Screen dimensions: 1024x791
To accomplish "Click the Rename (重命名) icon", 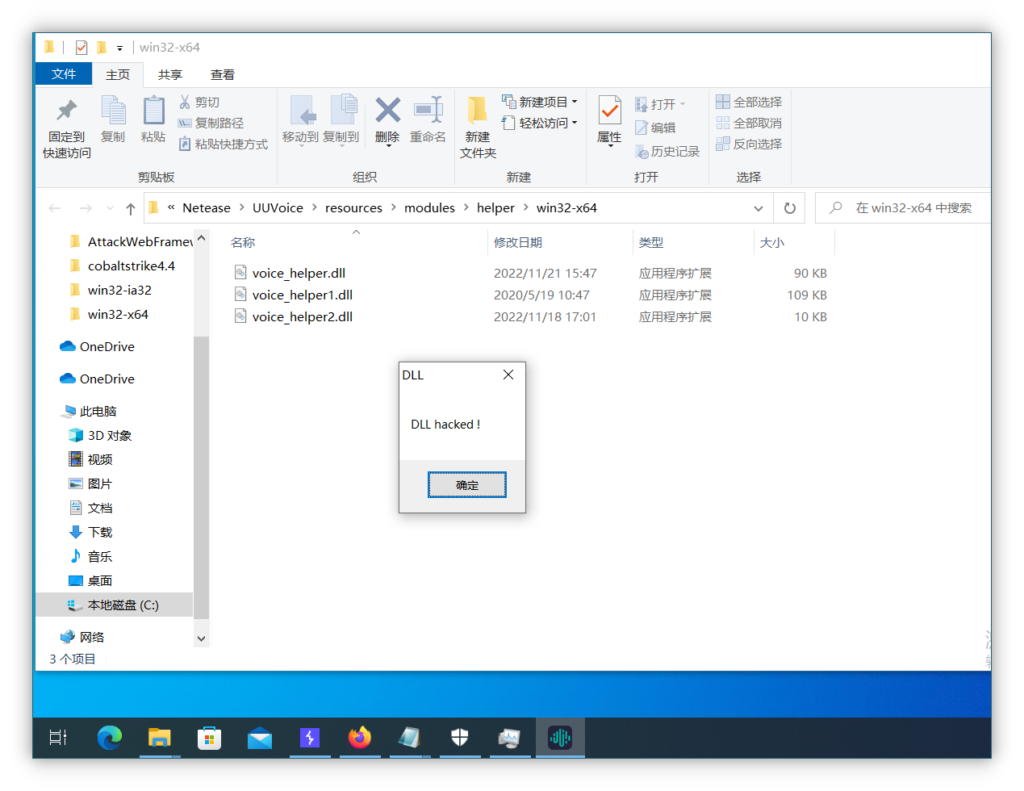I will (428, 110).
